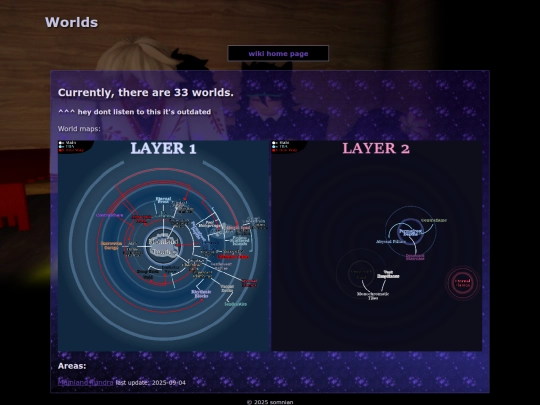Image resolution: width=540 pixels, height=405 pixels.
Task: Click 'last update: 2025-09-04' text
Action: point(150,383)
